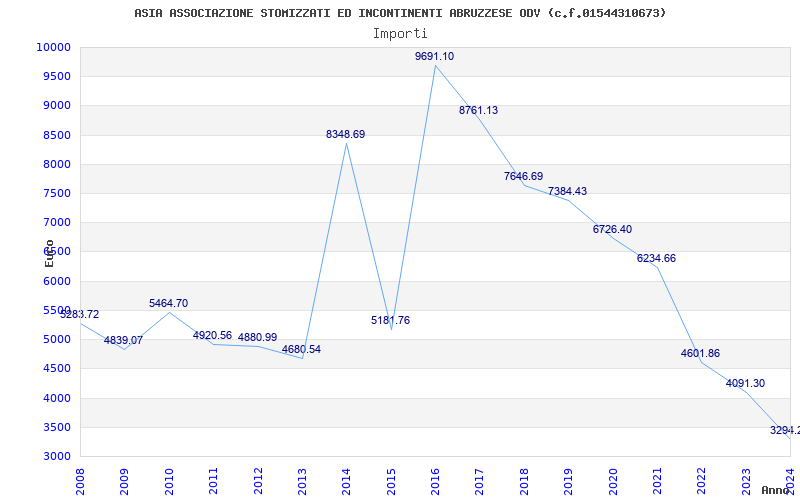Select the 2021 x-axis year label
Screen dimensions: 800x500
[x=657, y=481]
